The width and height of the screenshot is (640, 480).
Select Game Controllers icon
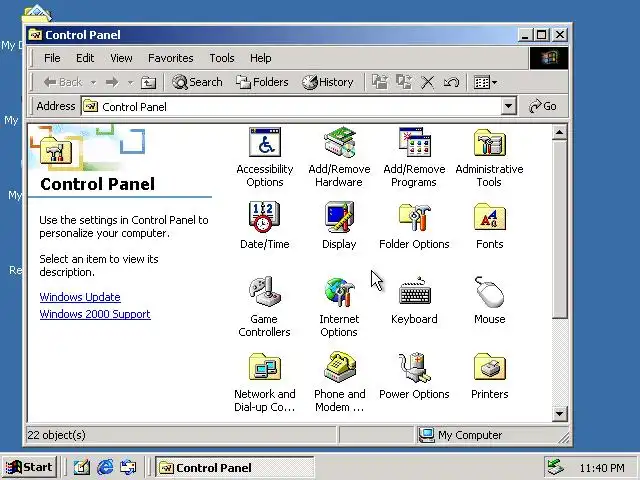264,307
